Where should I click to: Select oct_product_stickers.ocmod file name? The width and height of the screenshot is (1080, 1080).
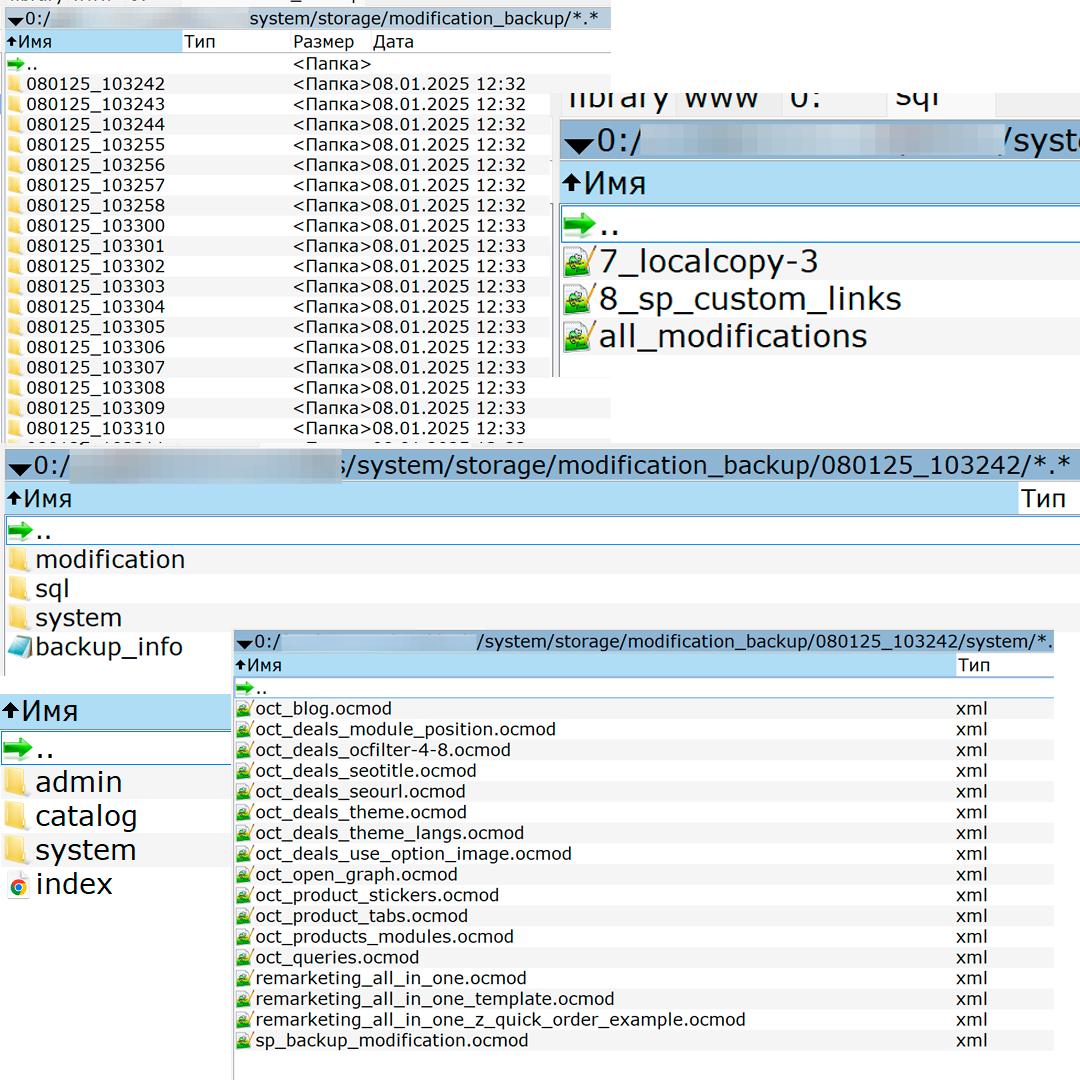(377, 895)
